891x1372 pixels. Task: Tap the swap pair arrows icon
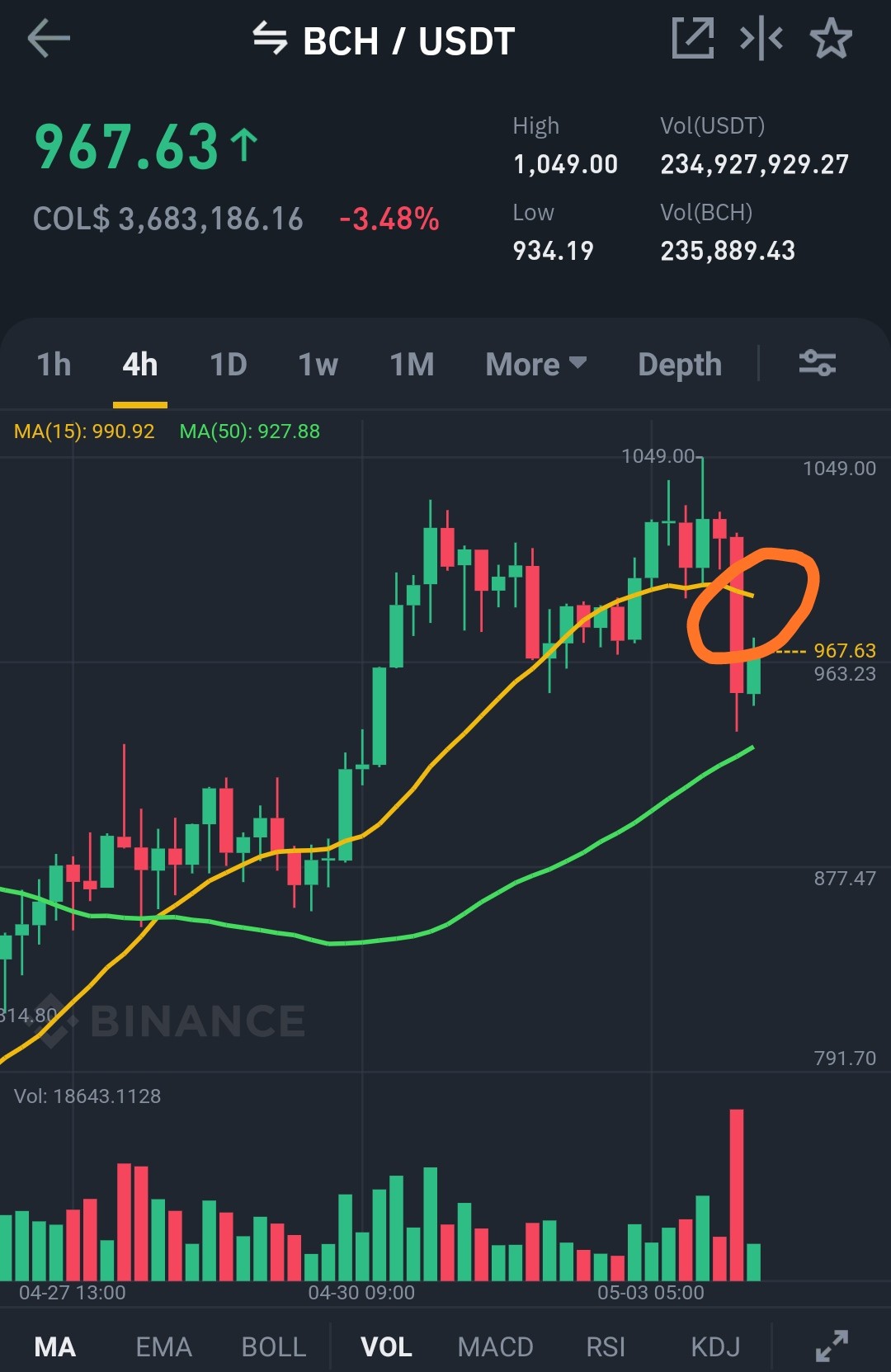[x=270, y=38]
